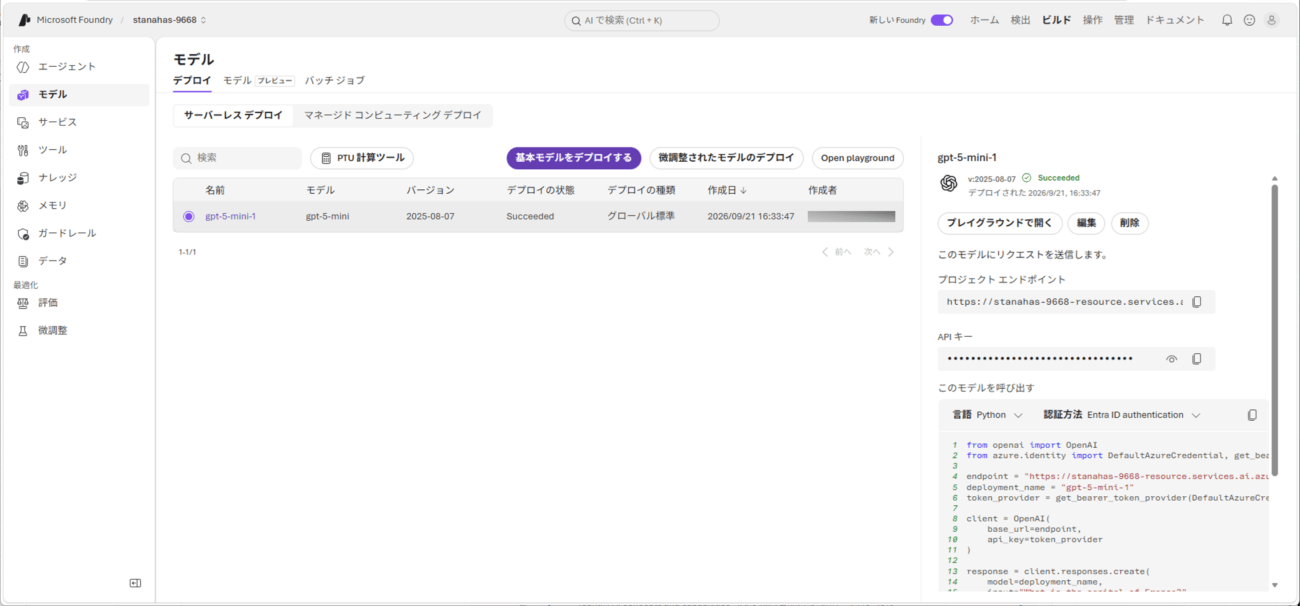Open the stanahas-9668 project switcher

(x=169, y=20)
